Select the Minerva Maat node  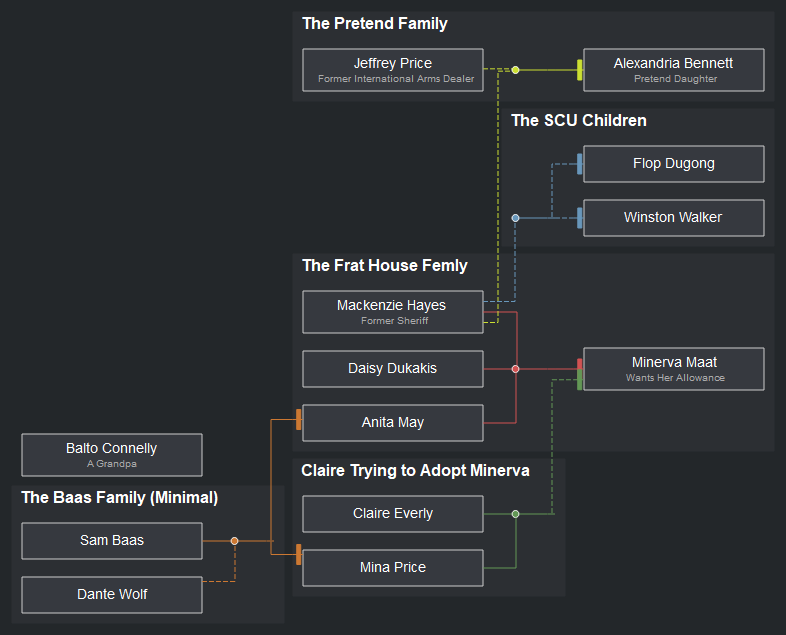674,369
